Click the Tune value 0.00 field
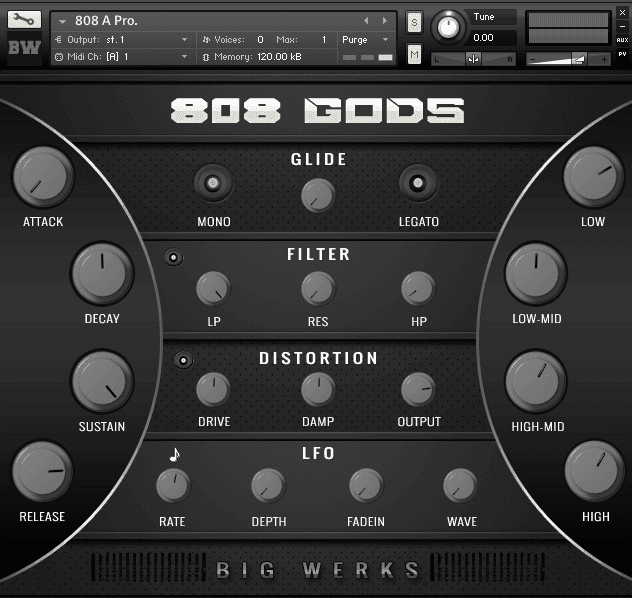Screen dimensions: 632x598 point(493,38)
